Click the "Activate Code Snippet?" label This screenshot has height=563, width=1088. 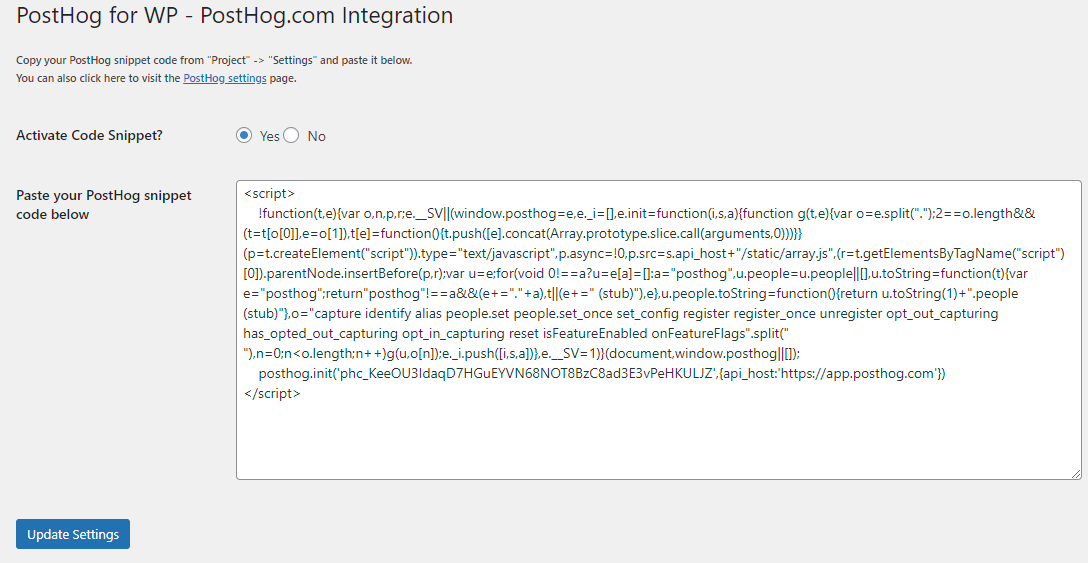89,136
